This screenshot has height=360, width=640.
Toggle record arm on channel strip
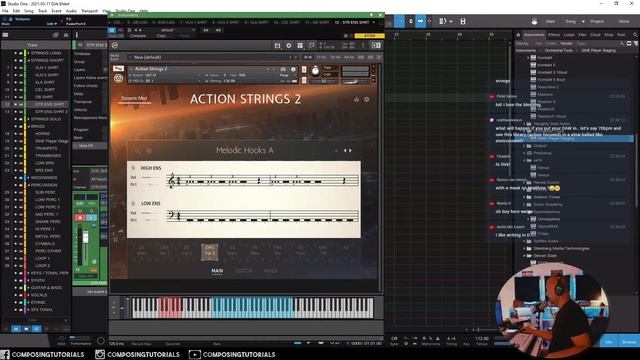pyautogui.click(x=80, y=218)
